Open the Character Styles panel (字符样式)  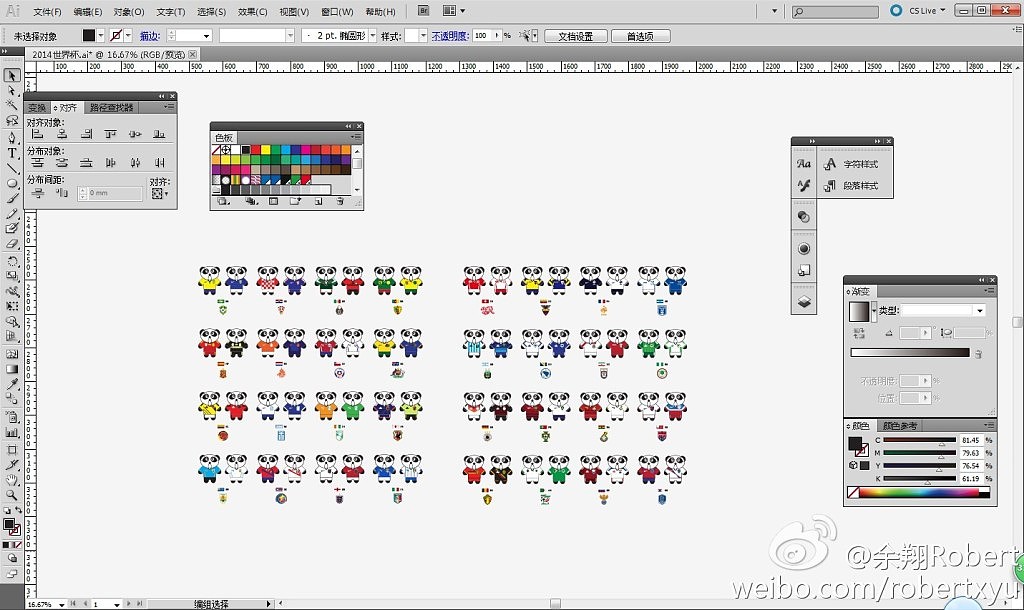(x=860, y=164)
